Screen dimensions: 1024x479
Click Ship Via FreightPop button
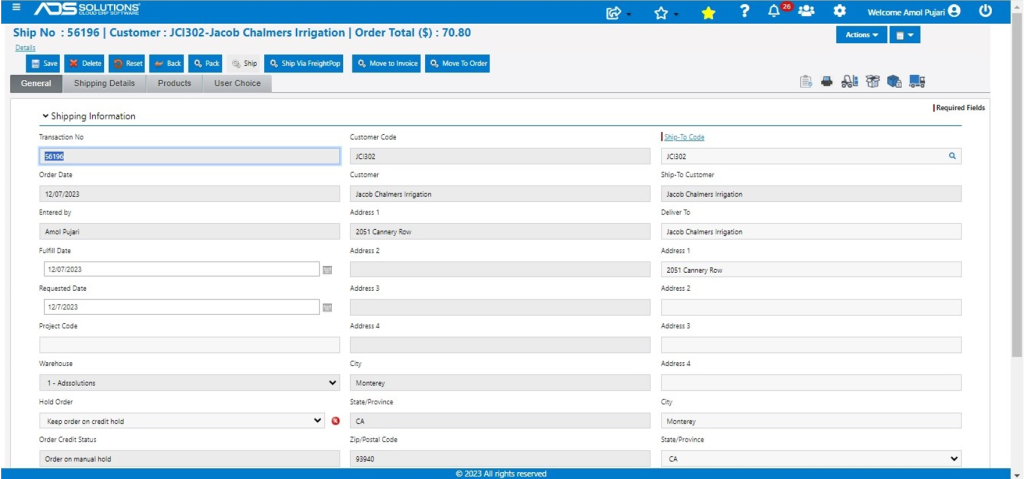pyautogui.click(x=304, y=63)
